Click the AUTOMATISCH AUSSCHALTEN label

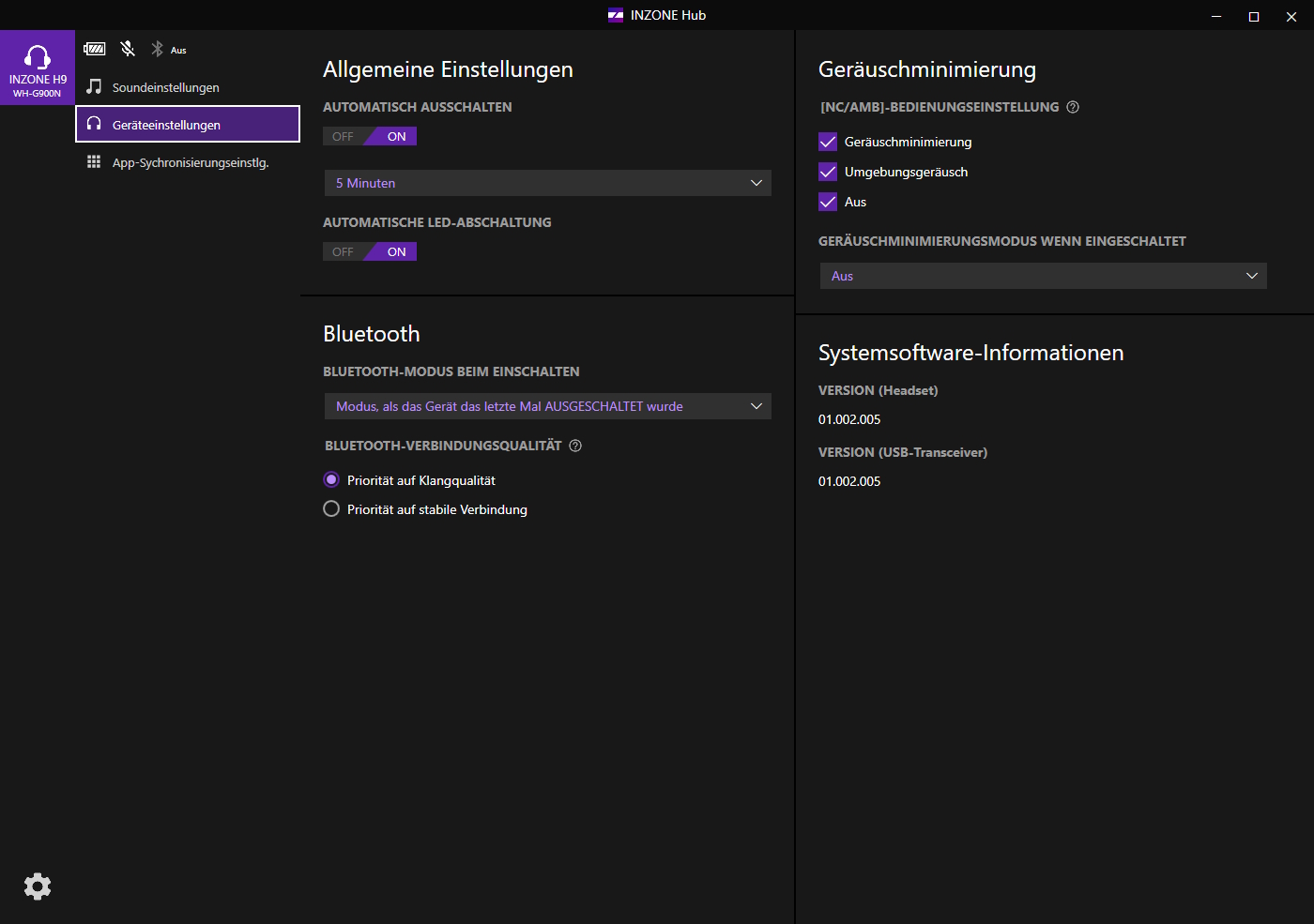(418, 107)
